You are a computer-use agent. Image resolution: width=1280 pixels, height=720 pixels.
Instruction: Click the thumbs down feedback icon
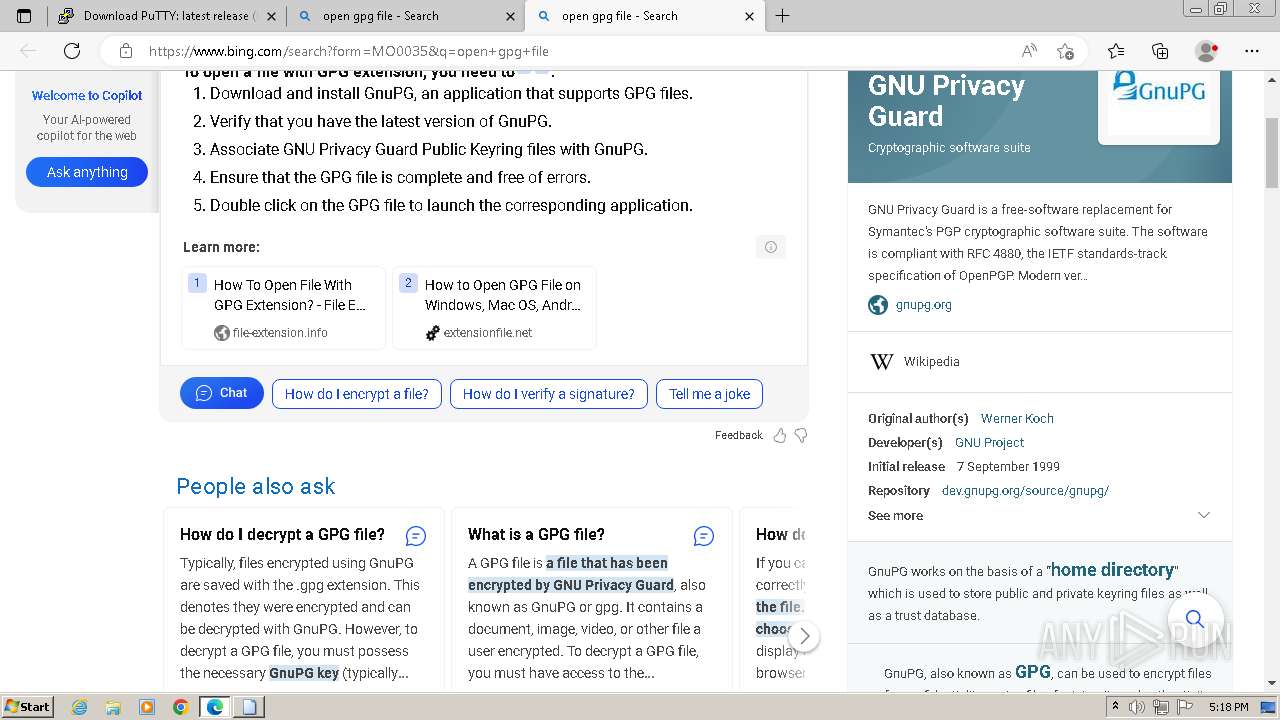[800, 435]
